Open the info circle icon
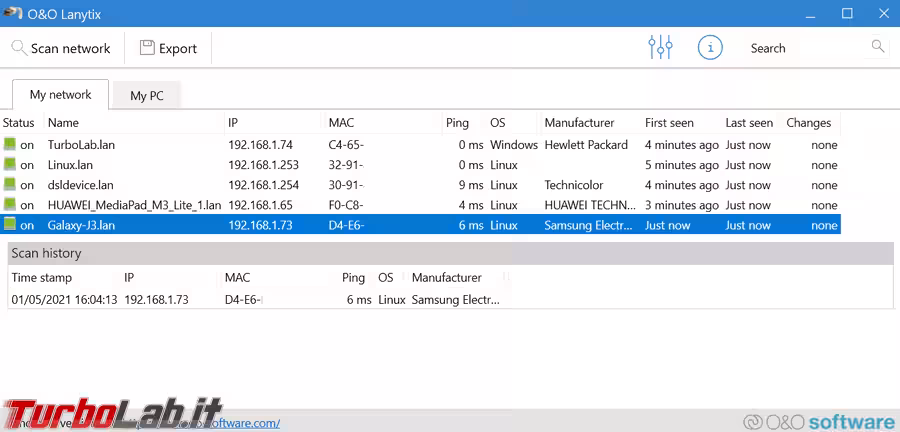The image size is (900, 432). pyautogui.click(x=710, y=47)
